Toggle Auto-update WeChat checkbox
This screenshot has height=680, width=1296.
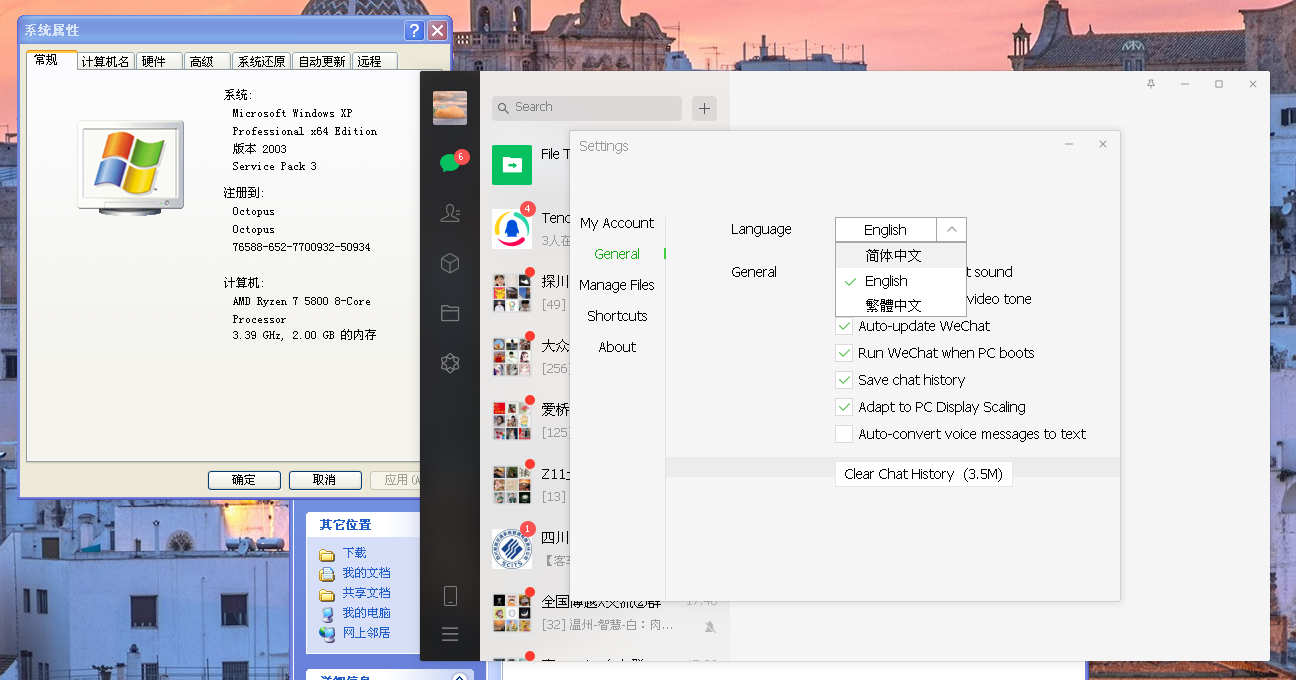click(844, 326)
